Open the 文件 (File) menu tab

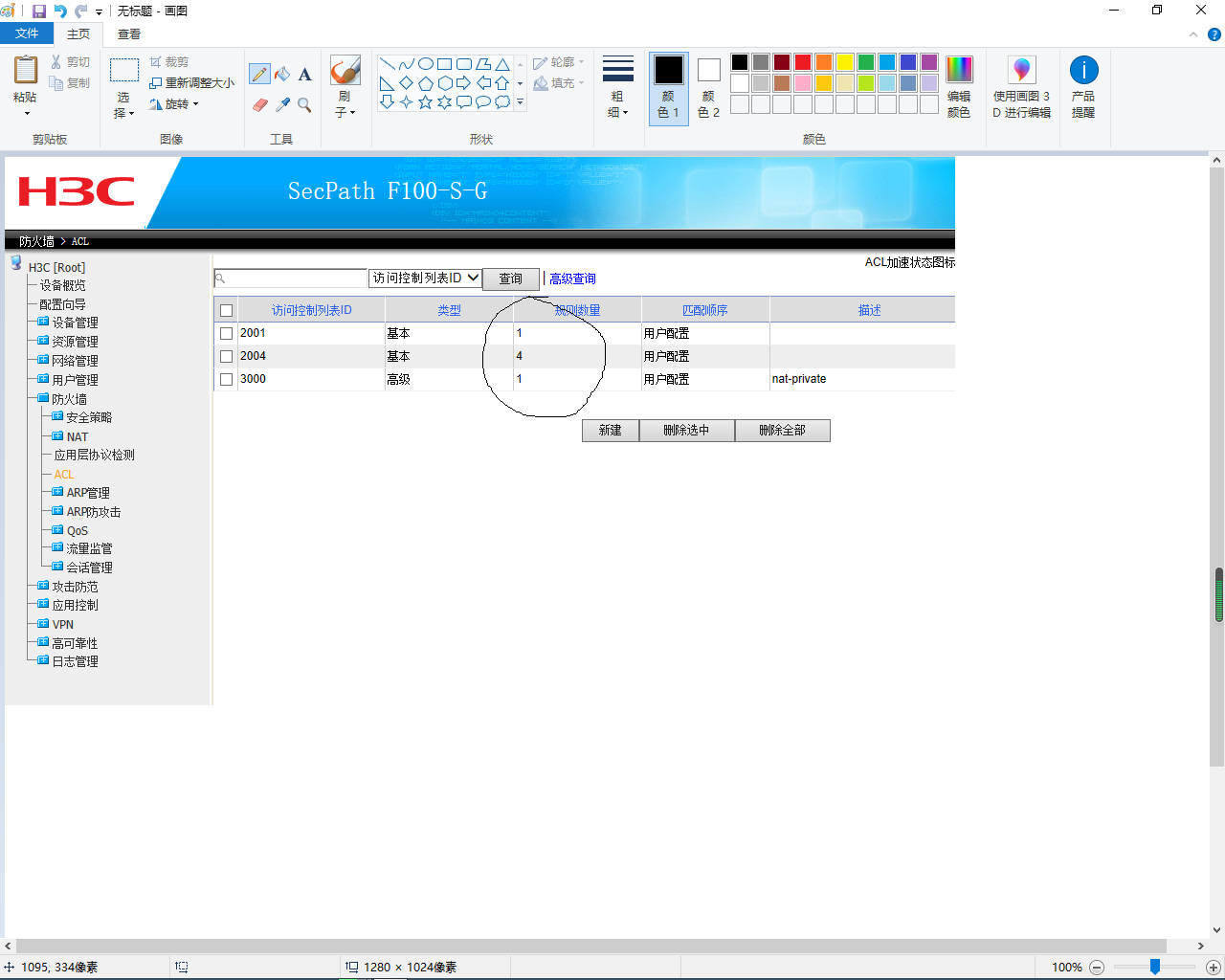27,33
